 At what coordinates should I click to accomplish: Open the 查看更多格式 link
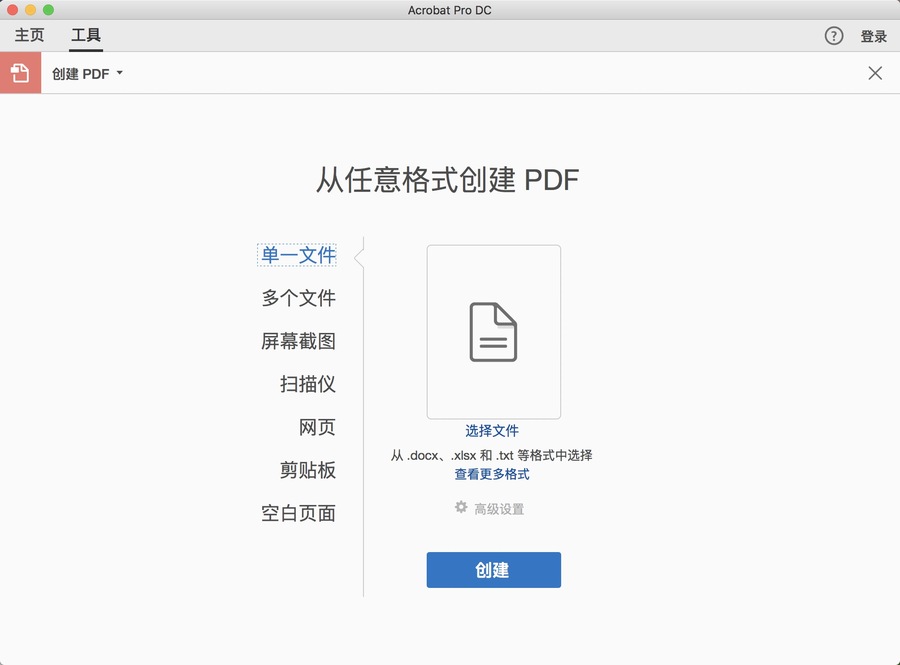492,475
